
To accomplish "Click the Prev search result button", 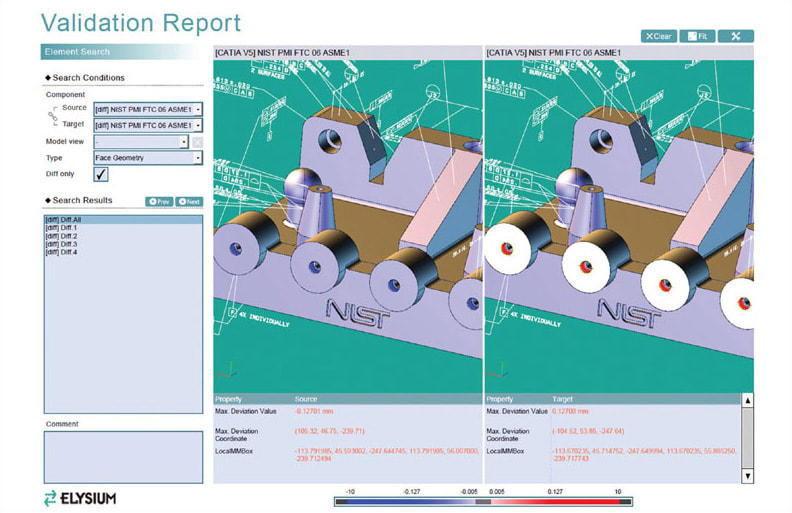I will 159,201.
